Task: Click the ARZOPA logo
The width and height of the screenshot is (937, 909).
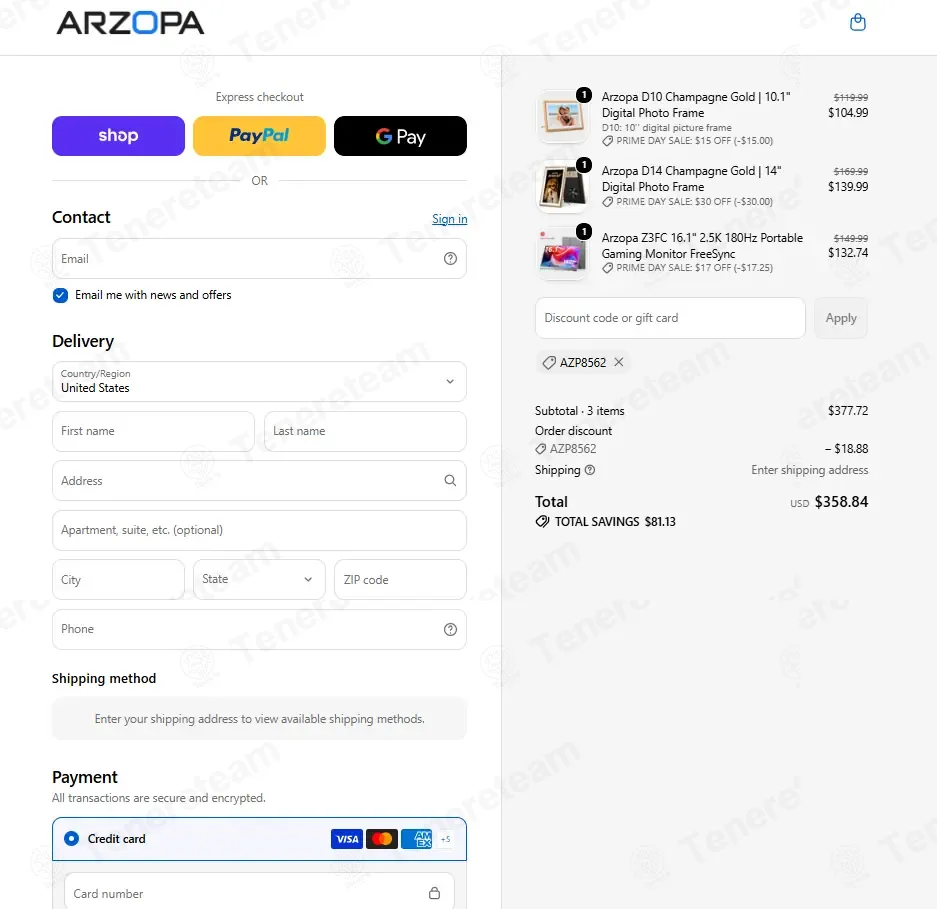Action: coord(130,23)
